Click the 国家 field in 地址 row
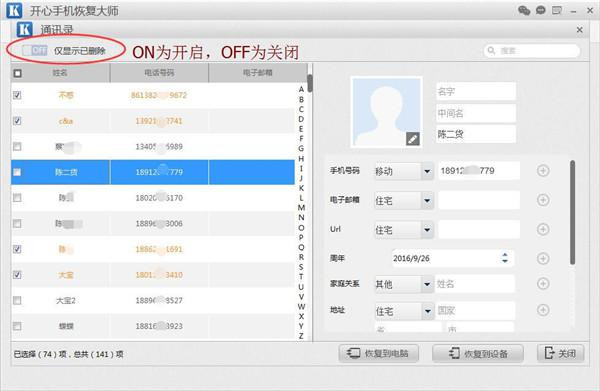Viewport: 600px width, 391px height. tap(475, 311)
